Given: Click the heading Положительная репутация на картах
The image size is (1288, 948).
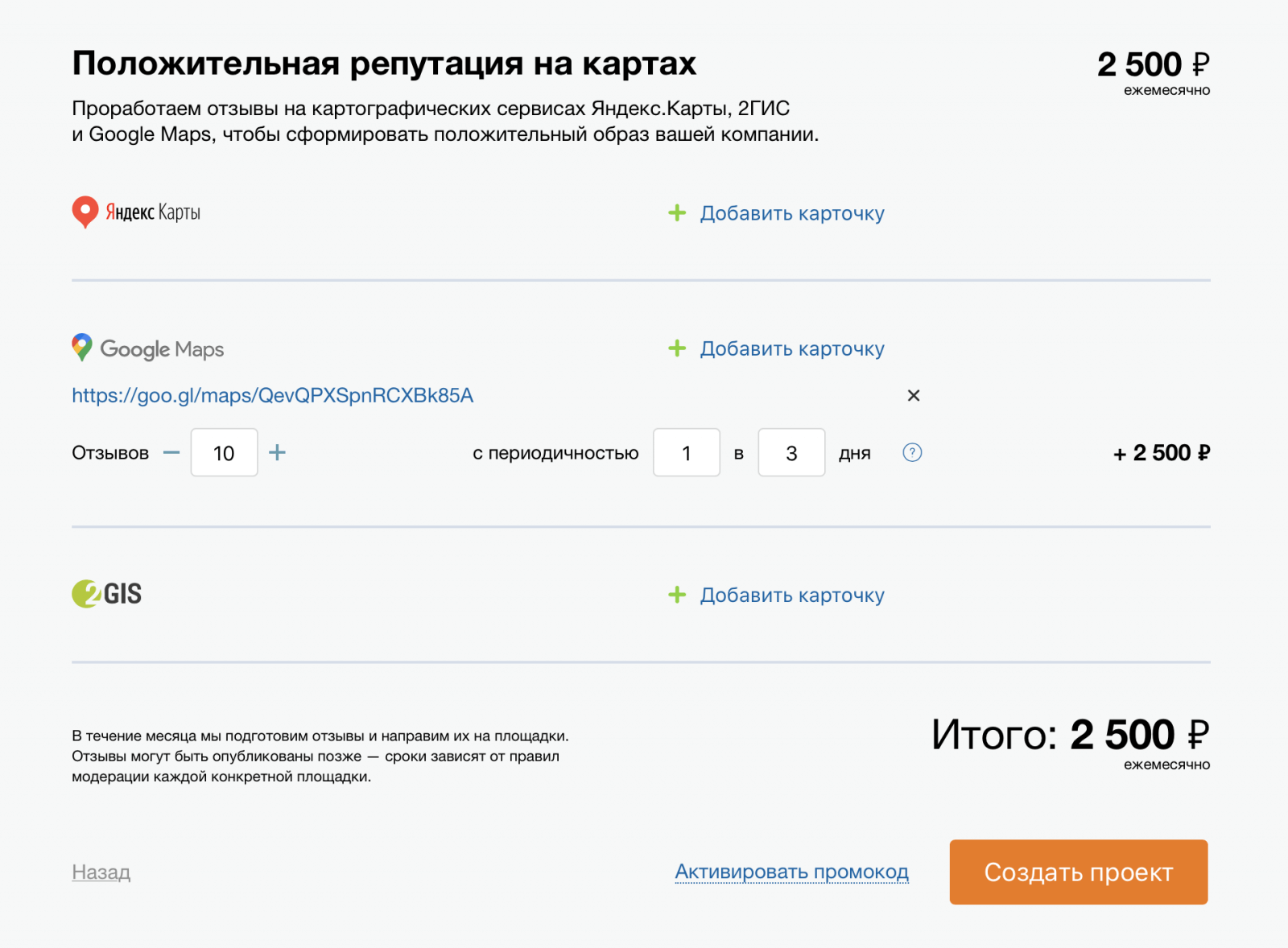Looking at the screenshot, I should pyautogui.click(x=384, y=64).
